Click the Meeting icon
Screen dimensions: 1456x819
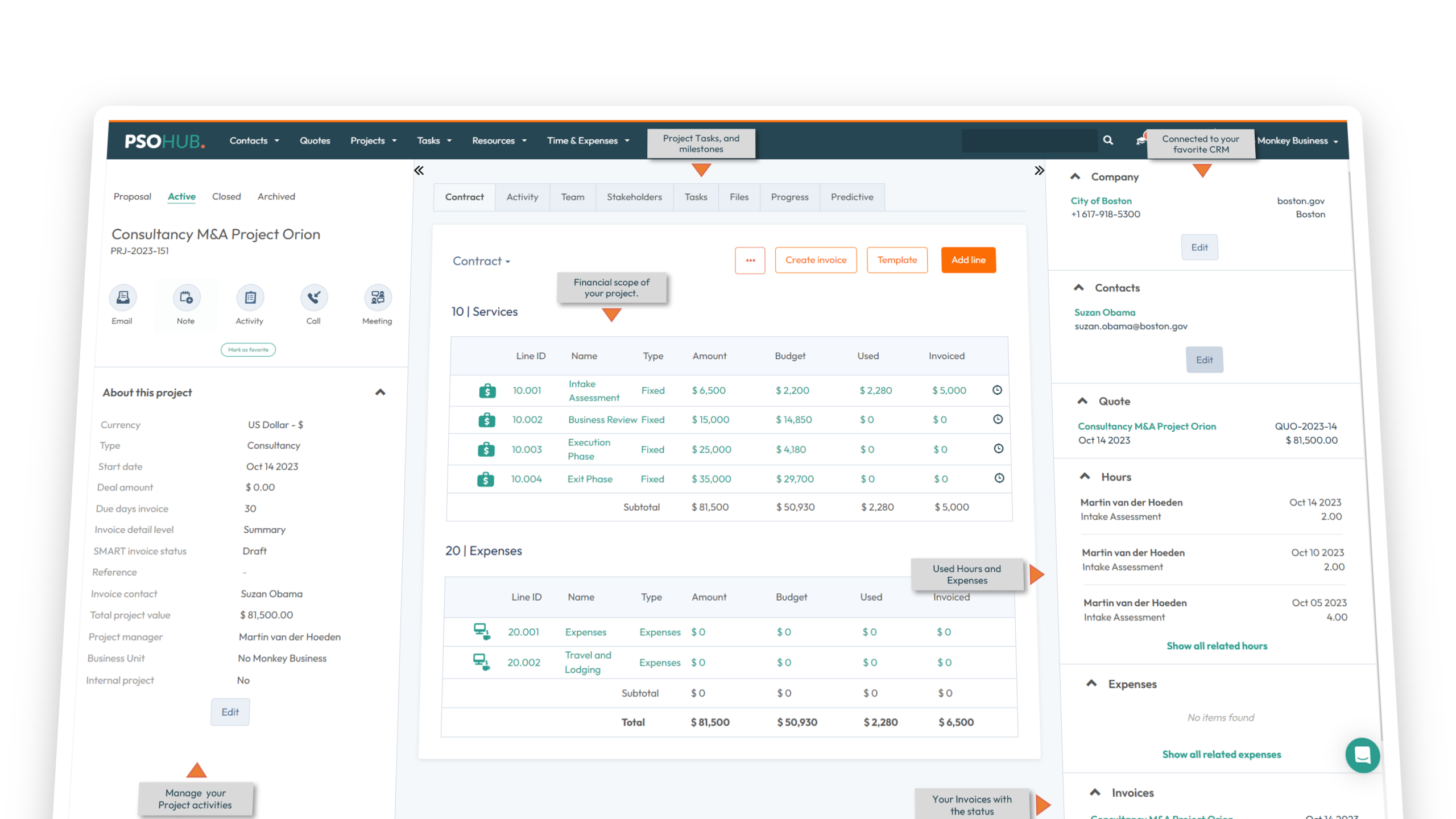point(378,297)
